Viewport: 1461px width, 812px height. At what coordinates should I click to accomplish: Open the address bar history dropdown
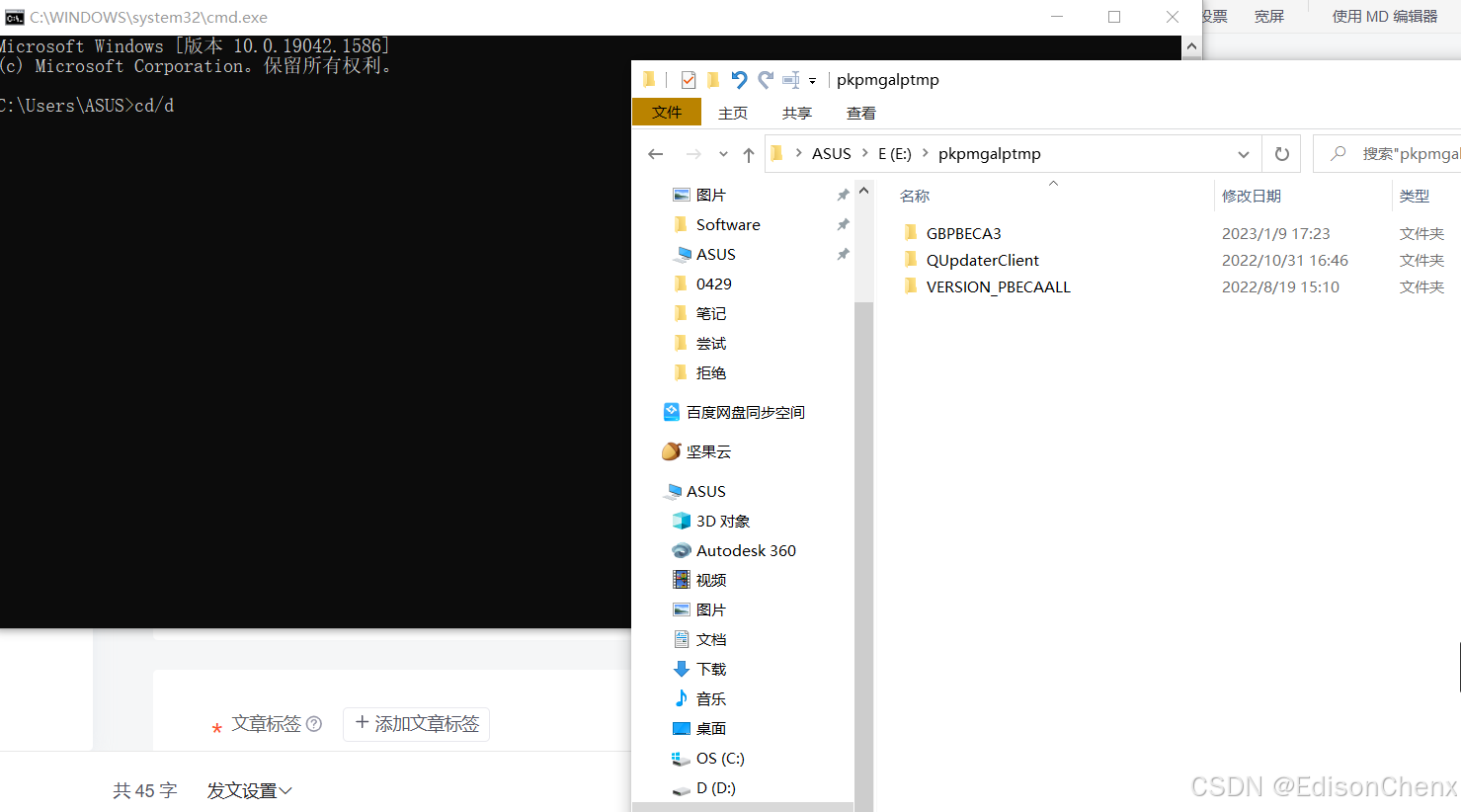[1244, 154]
